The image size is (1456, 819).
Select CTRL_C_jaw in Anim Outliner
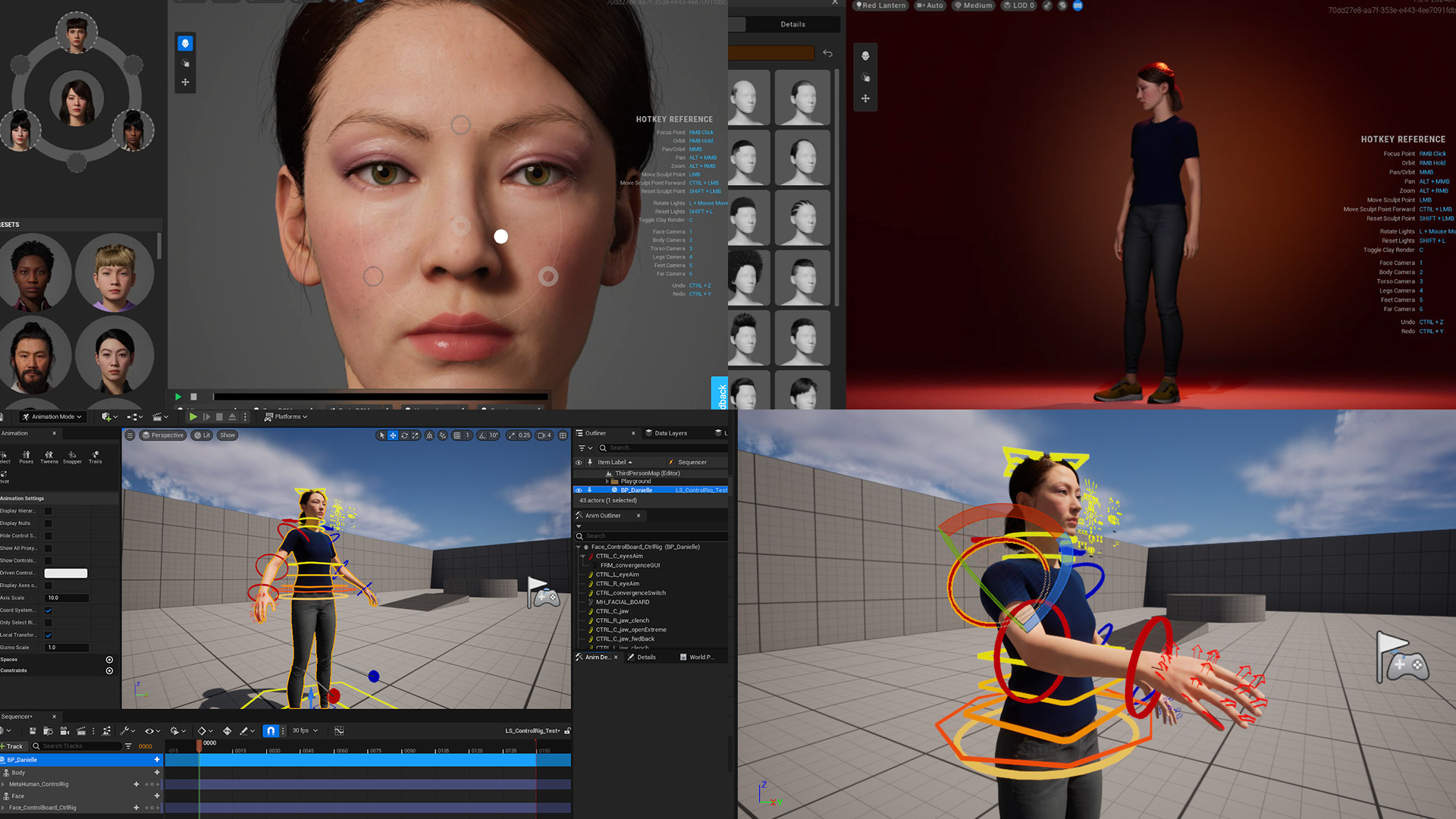612,611
